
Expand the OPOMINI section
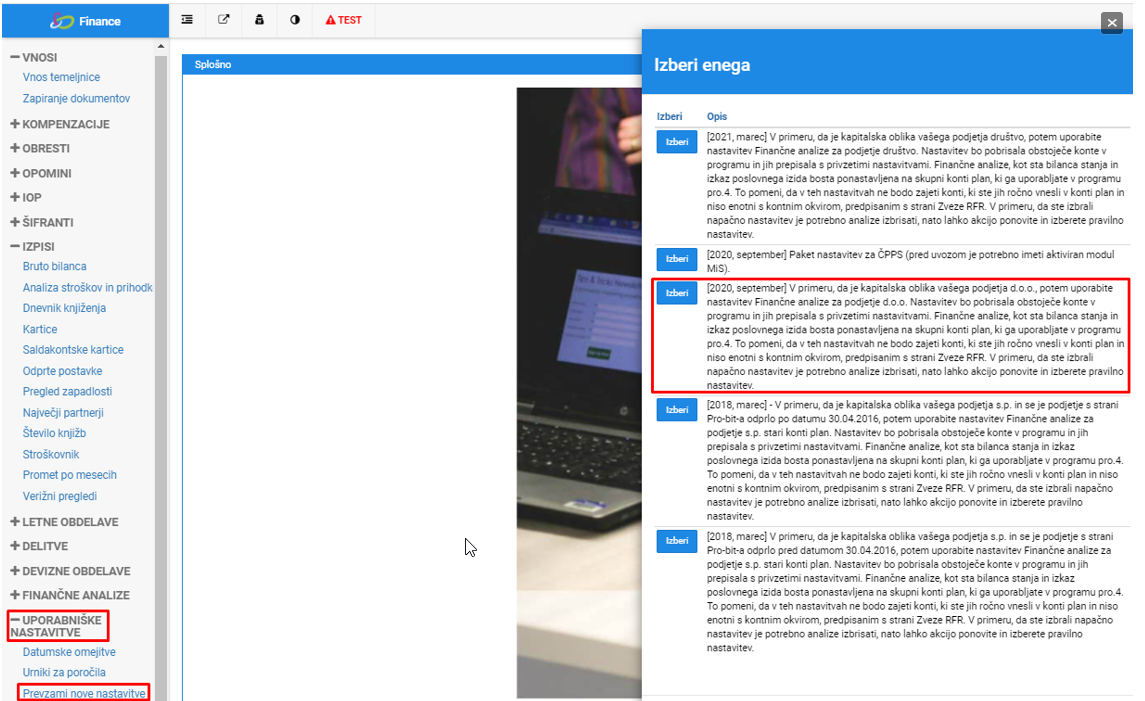(x=41, y=173)
